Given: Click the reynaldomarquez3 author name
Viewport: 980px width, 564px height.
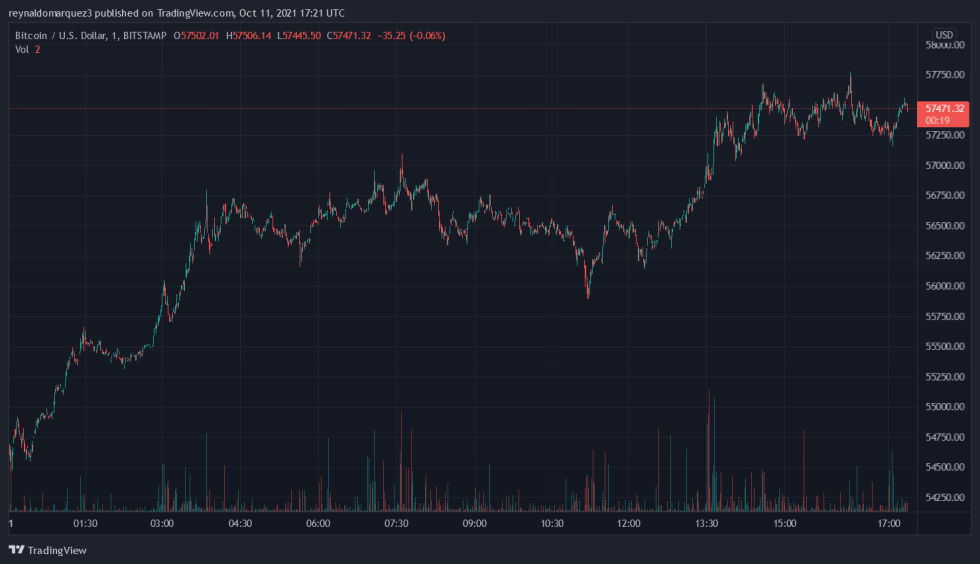Looking at the screenshot, I should click(x=49, y=13).
